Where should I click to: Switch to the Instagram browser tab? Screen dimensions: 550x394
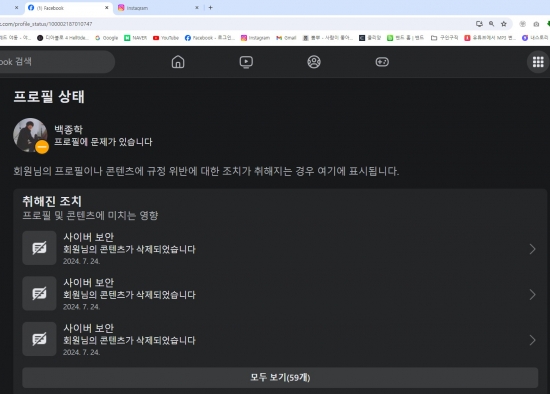[154, 8]
